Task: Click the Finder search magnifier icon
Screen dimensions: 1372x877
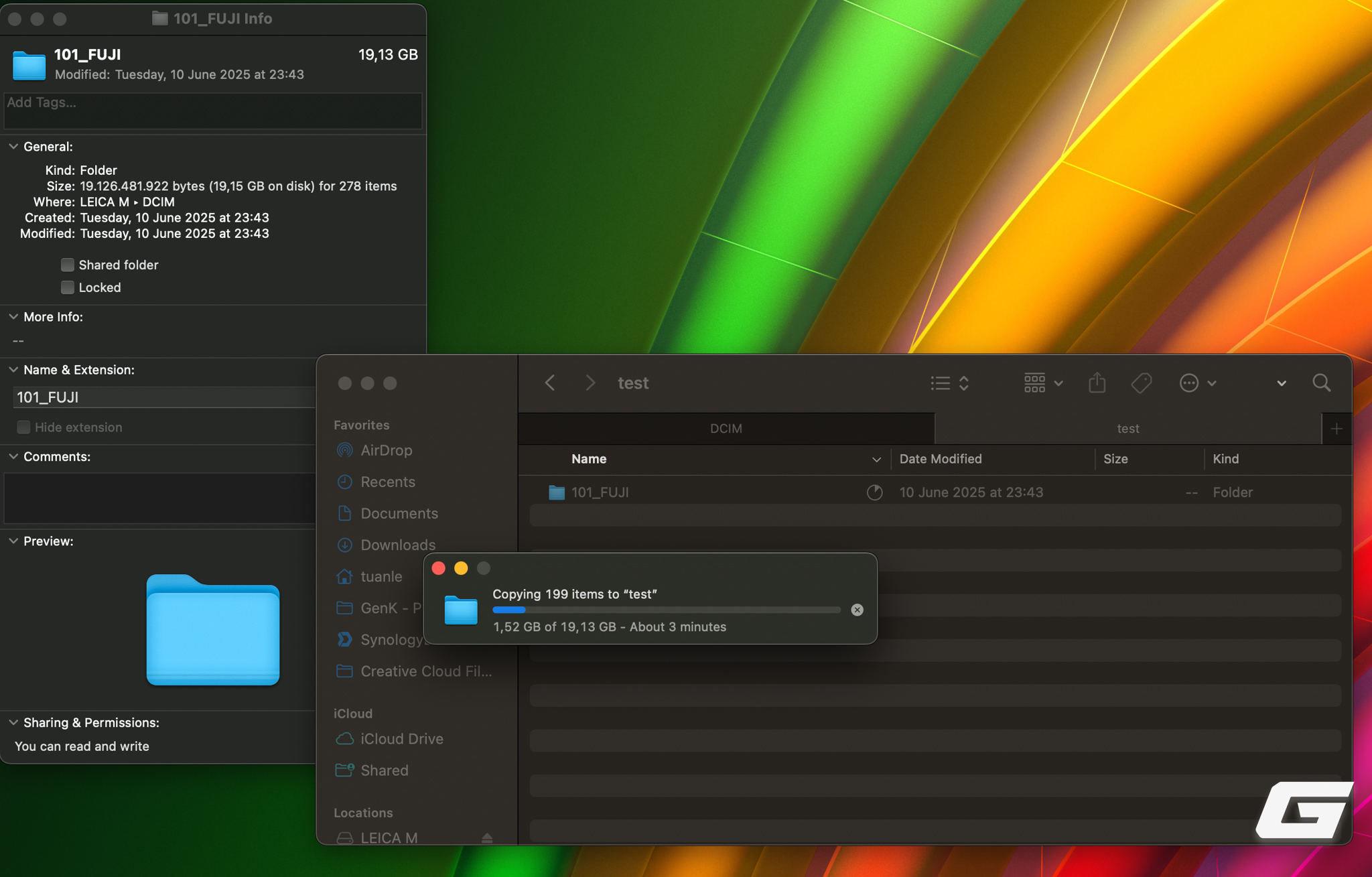Action: coord(1321,383)
